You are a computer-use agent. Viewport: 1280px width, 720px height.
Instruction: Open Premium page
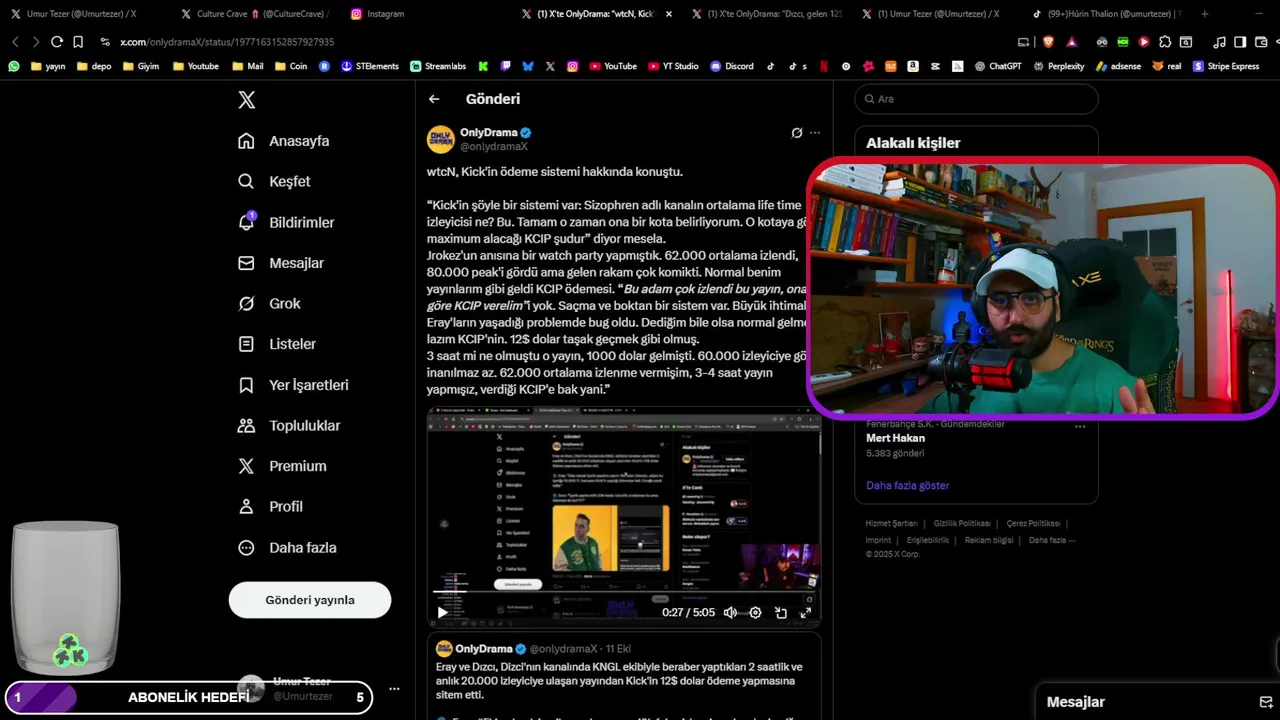tap(282, 466)
